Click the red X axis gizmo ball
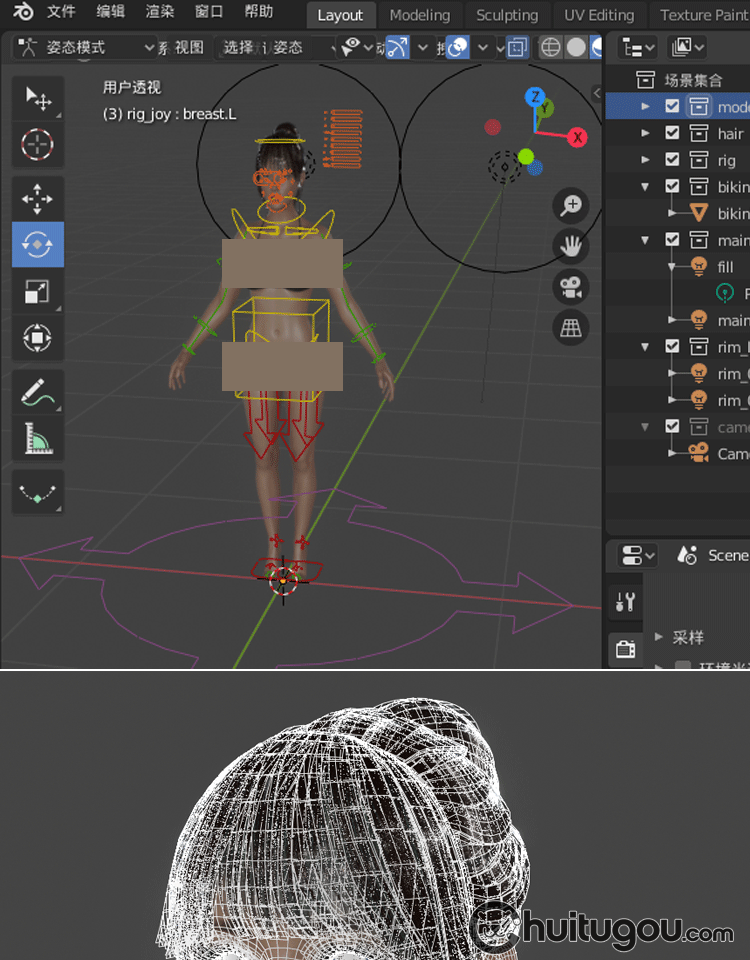750x960 pixels. pyautogui.click(x=577, y=138)
